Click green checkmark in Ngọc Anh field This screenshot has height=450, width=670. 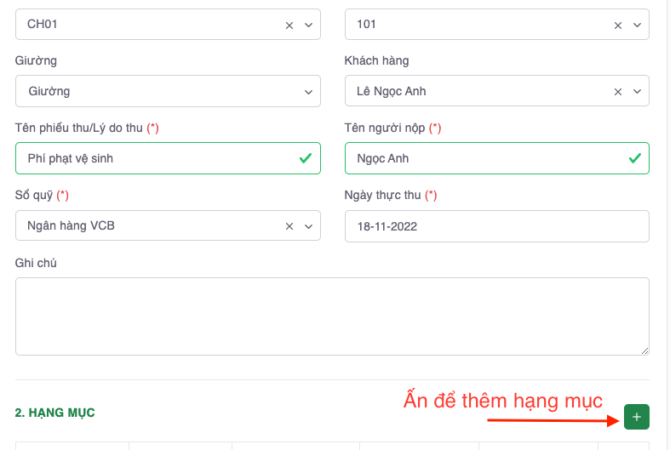tap(634, 158)
